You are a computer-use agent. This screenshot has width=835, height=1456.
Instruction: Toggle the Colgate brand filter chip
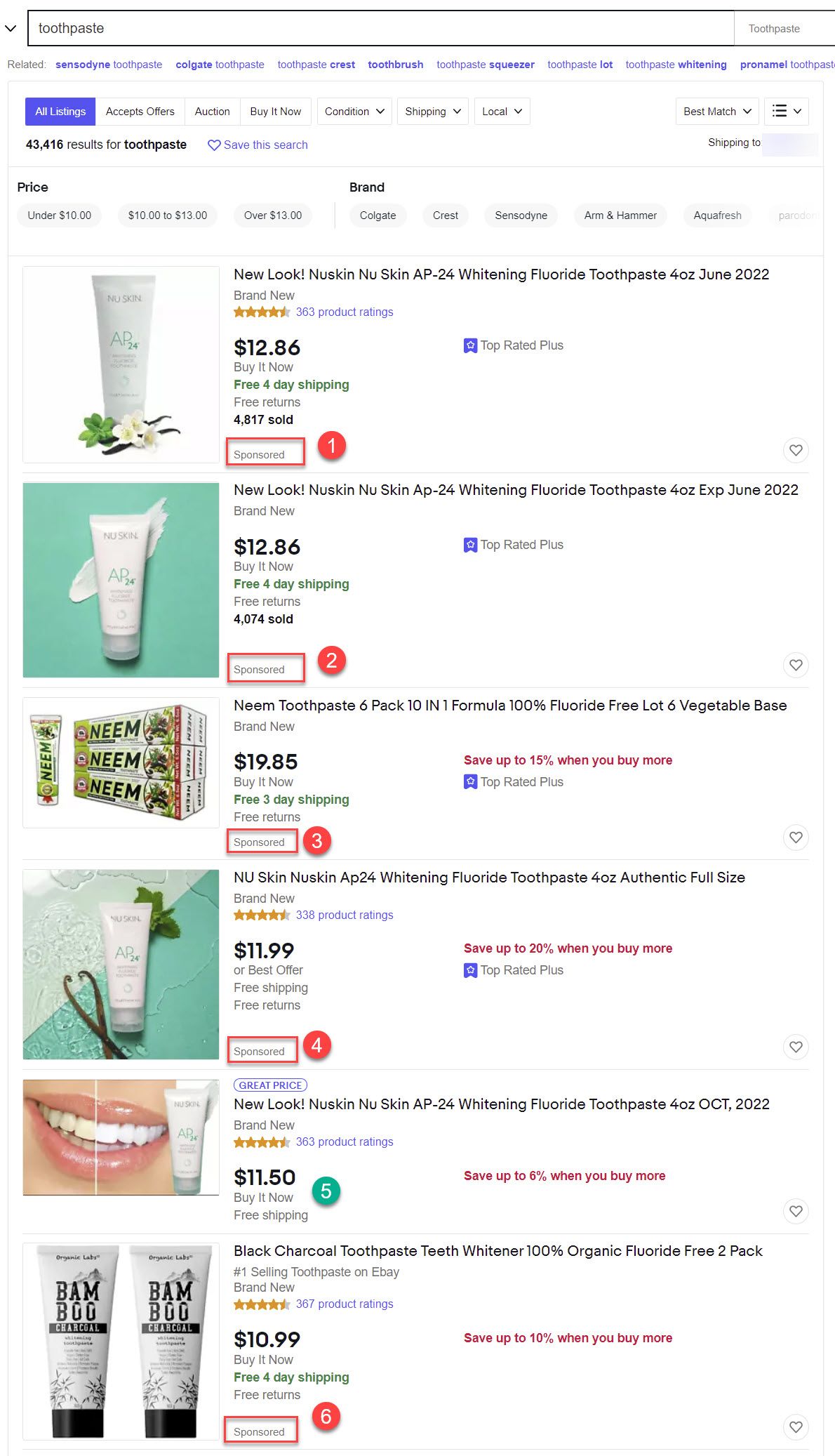(x=378, y=216)
